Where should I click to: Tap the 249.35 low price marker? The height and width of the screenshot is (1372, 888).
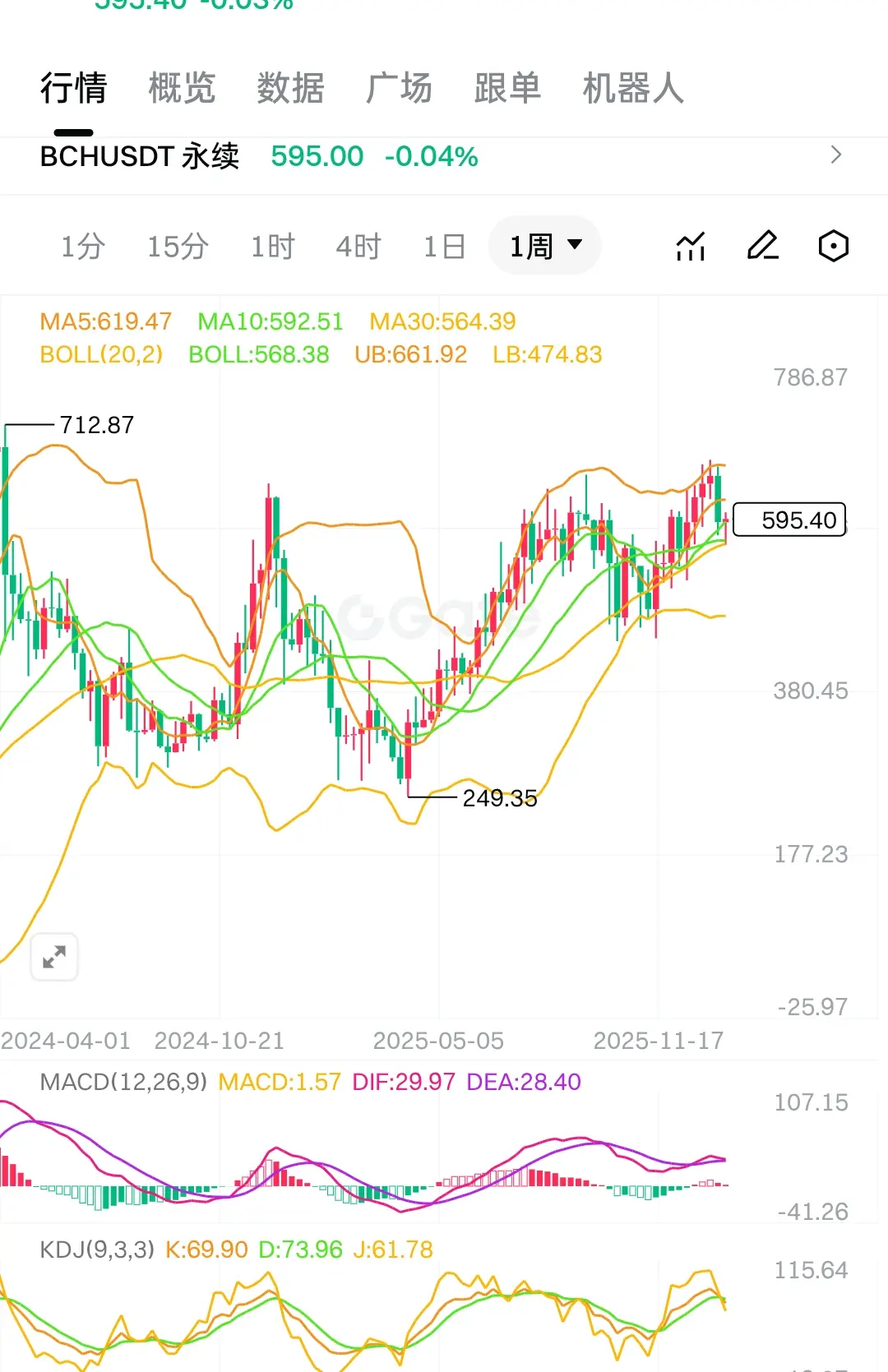coord(500,798)
